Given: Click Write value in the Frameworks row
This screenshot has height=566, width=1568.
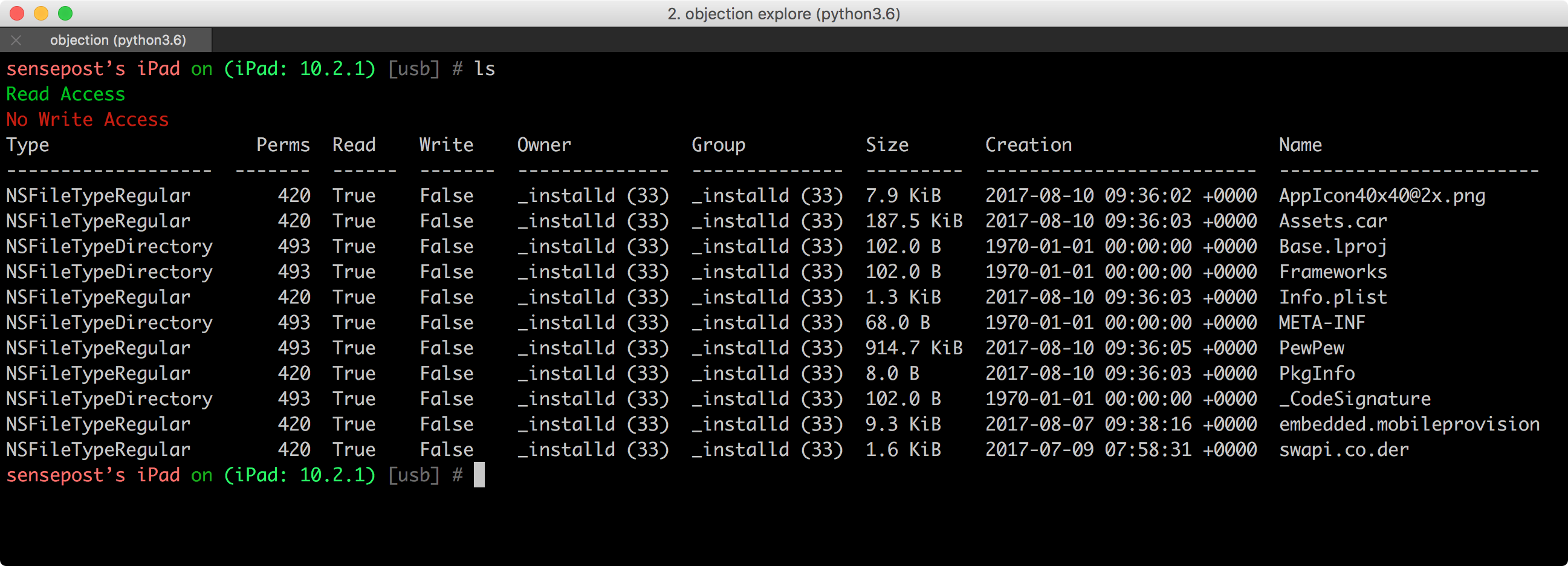Looking at the screenshot, I should point(446,272).
